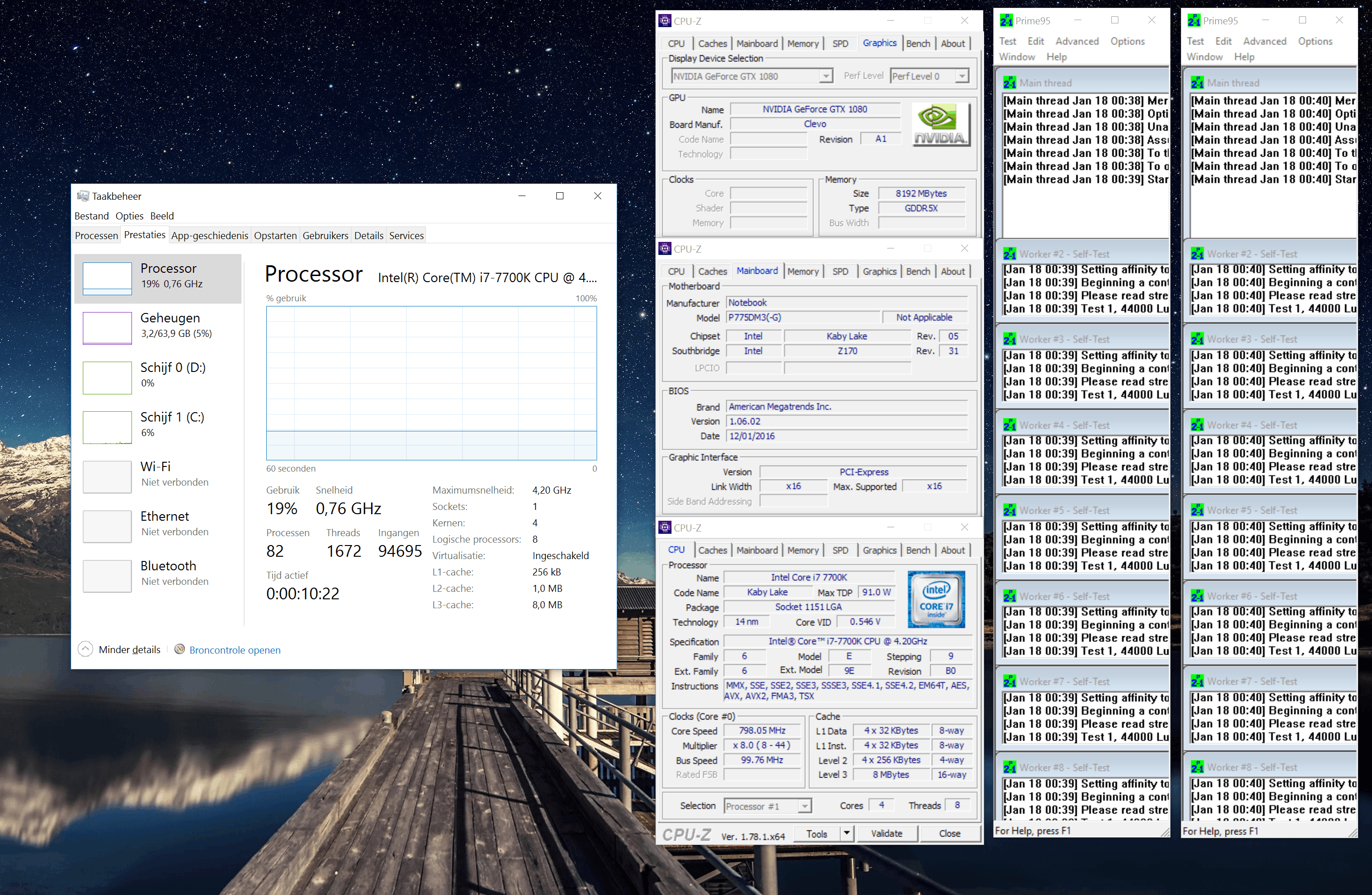Open the Opties menu in Taakbeheer
The image size is (1372, 895).
pyautogui.click(x=129, y=216)
